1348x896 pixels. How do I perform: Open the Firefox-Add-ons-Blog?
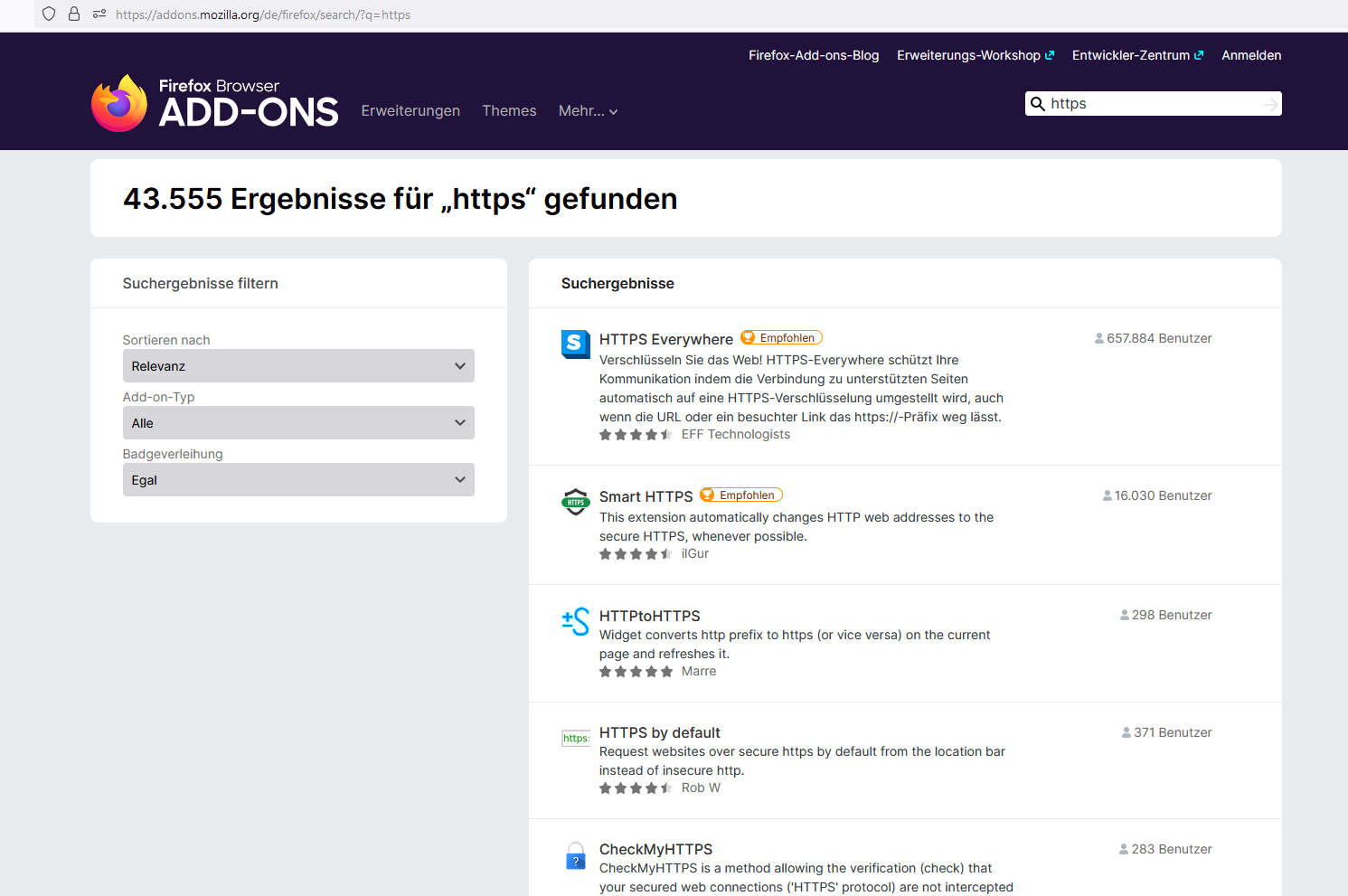click(813, 54)
